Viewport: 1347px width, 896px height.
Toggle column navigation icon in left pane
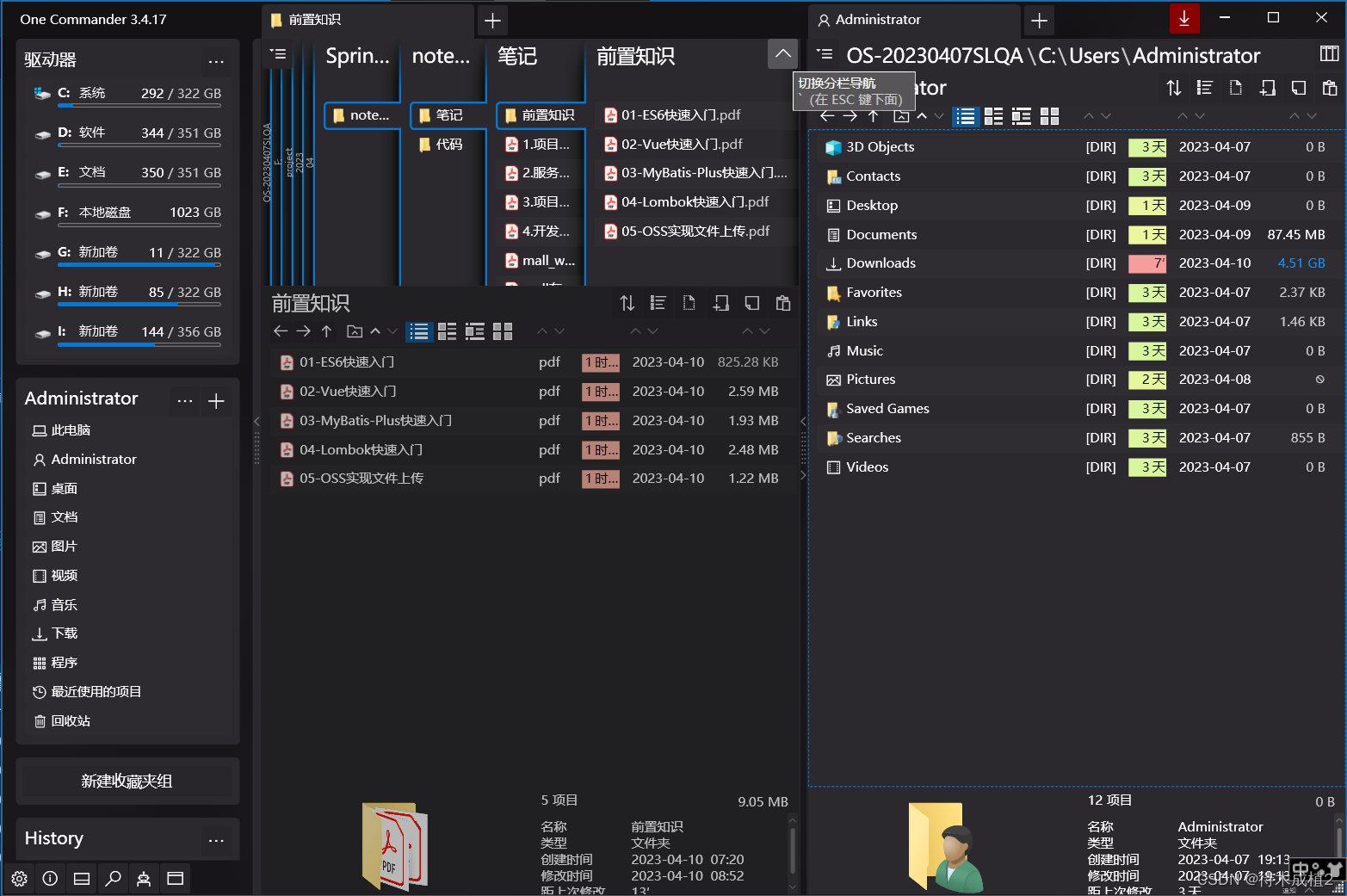tap(278, 54)
